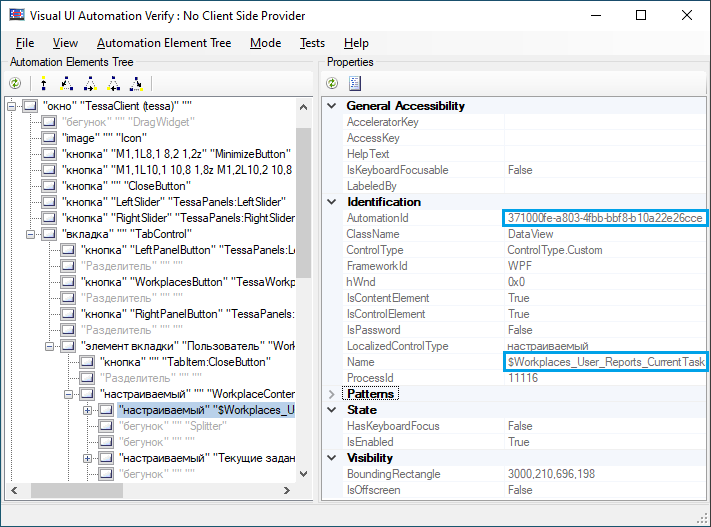The height and width of the screenshot is (527, 711).
Task: Click the property list icon in Properties toolbar
Action: click(x=355, y=84)
